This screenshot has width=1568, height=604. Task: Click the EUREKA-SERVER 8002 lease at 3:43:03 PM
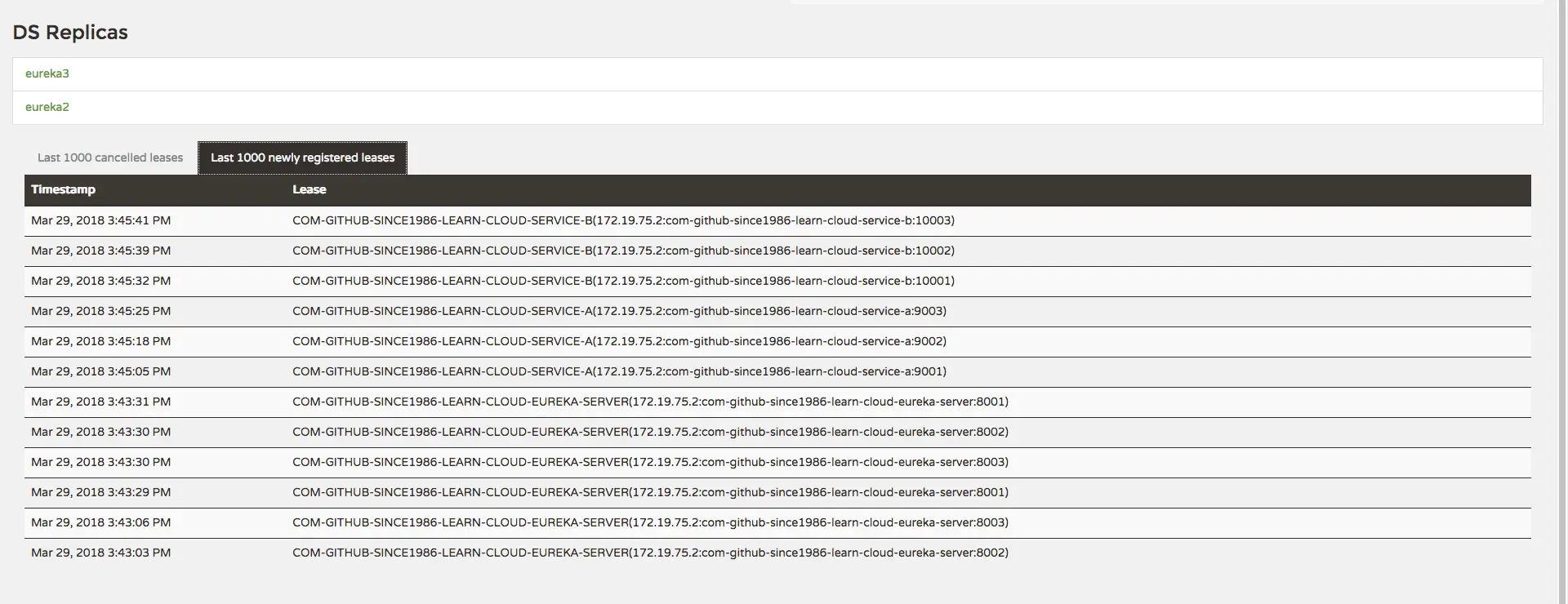[x=650, y=553]
